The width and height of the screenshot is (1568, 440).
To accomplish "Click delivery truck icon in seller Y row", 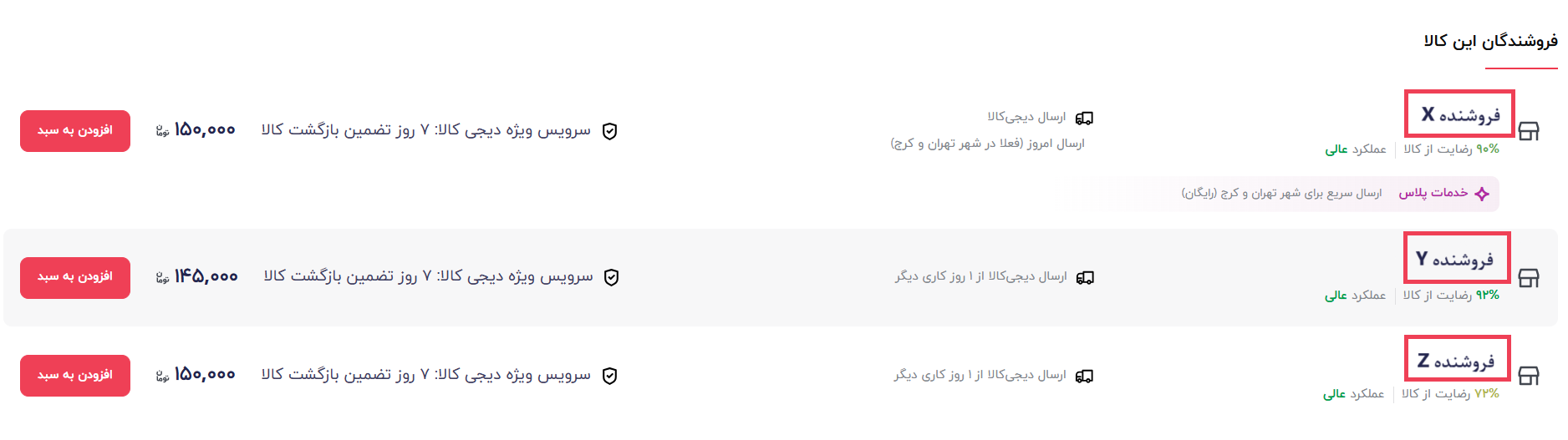I will click(x=1085, y=277).
